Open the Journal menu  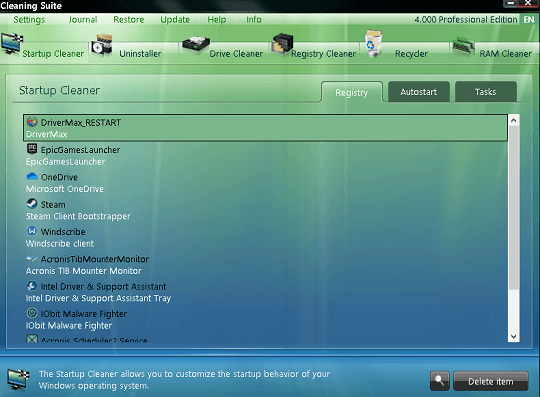(x=83, y=20)
